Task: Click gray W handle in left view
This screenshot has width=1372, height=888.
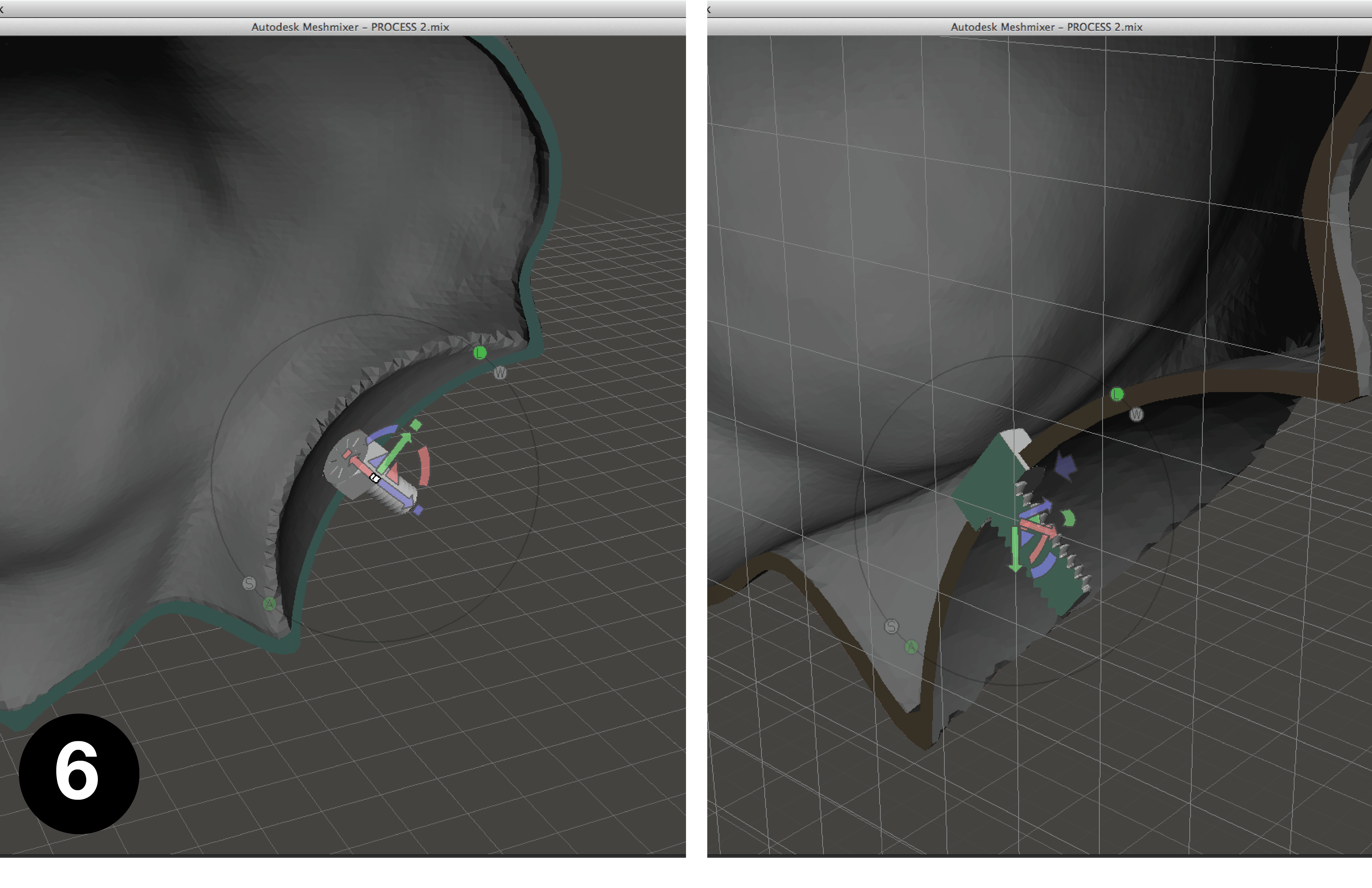Action: (500, 372)
